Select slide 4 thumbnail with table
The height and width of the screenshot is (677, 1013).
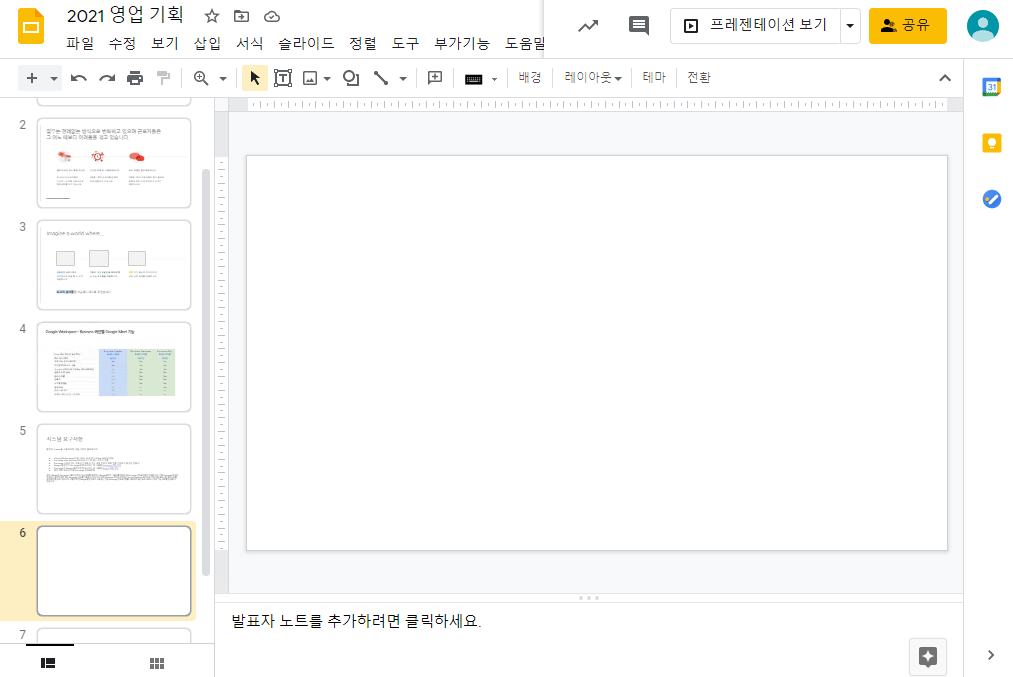tap(114, 367)
